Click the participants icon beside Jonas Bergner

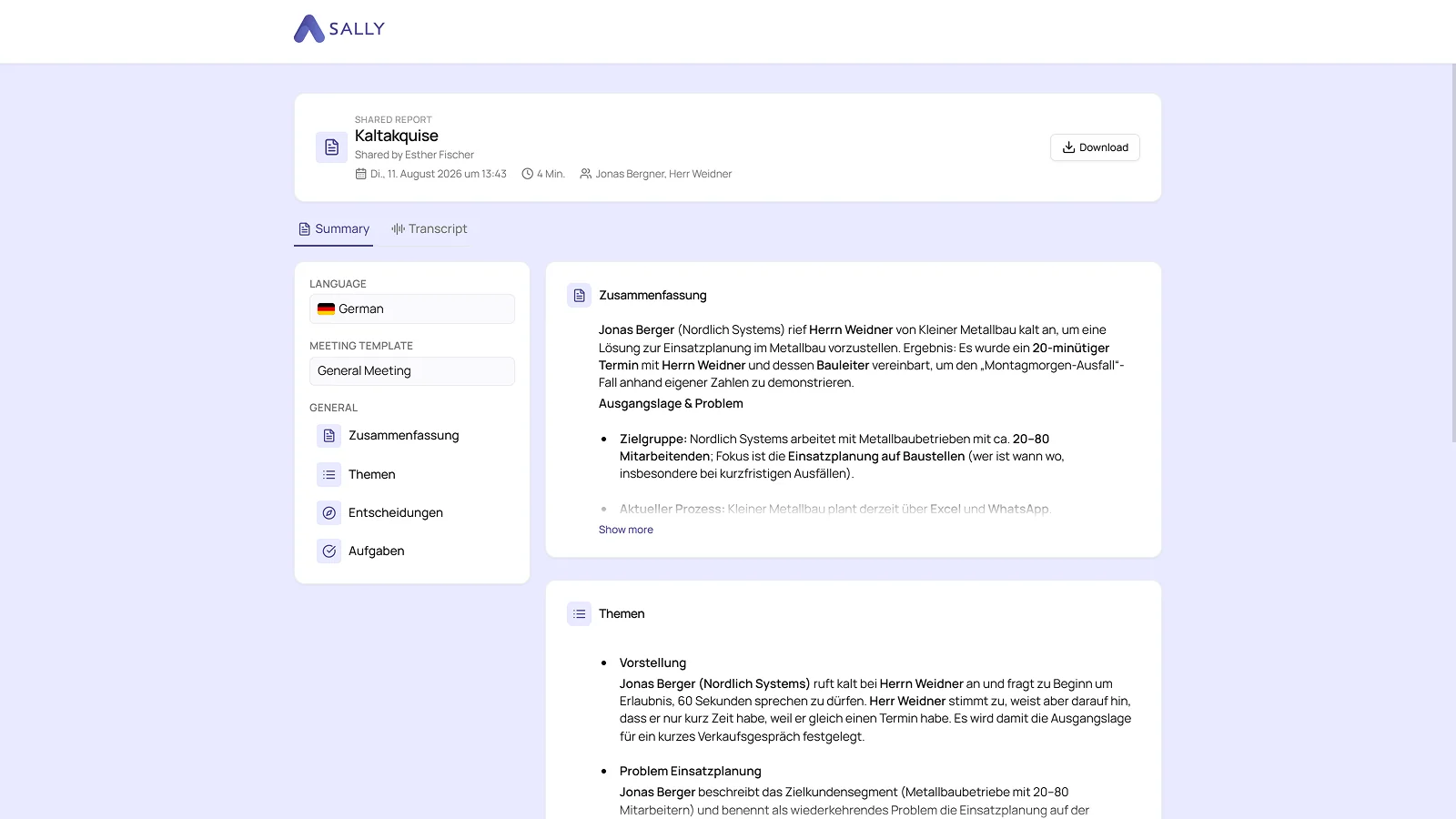tap(586, 174)
